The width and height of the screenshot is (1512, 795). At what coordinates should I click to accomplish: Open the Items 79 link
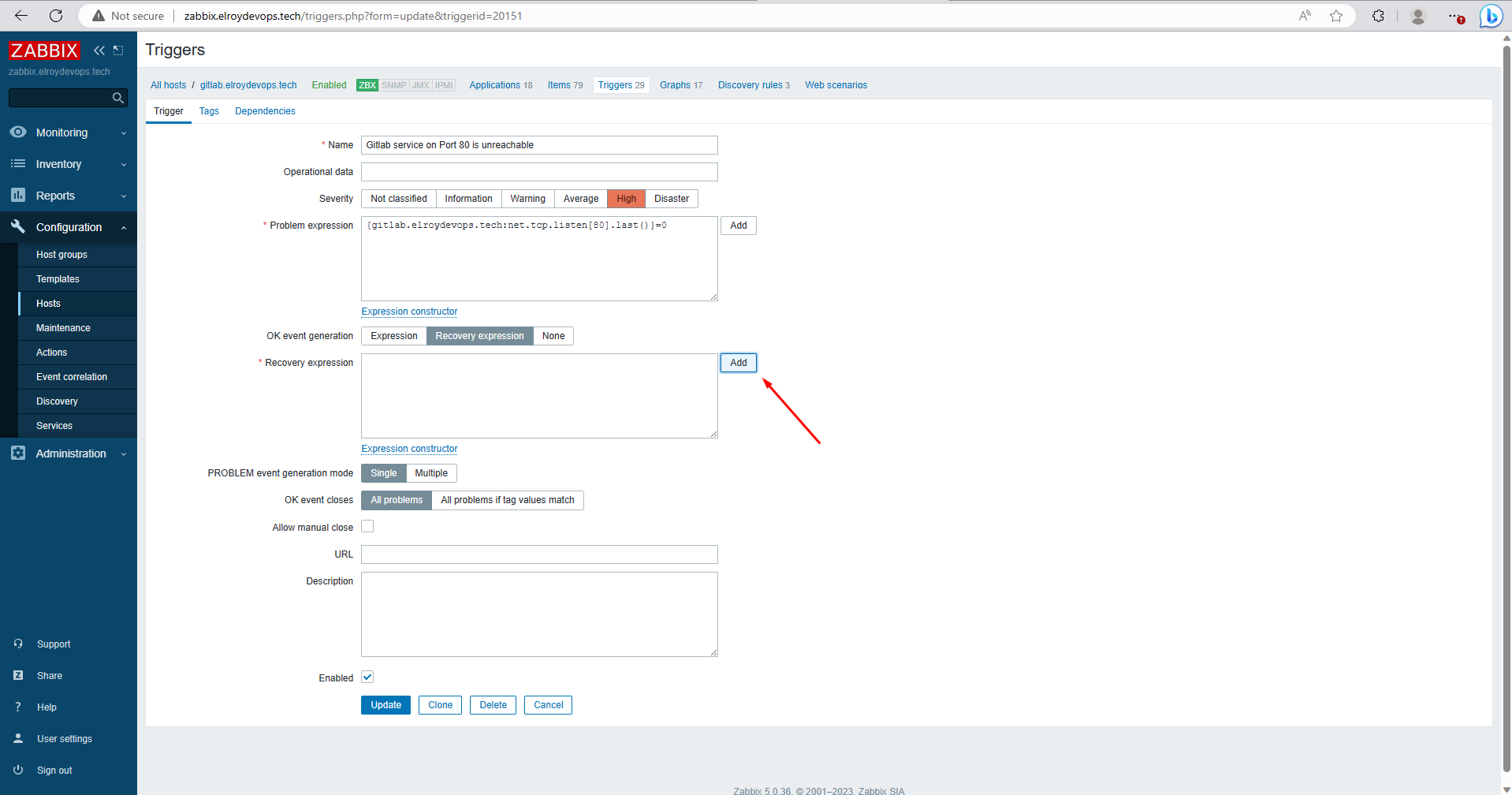565,85
